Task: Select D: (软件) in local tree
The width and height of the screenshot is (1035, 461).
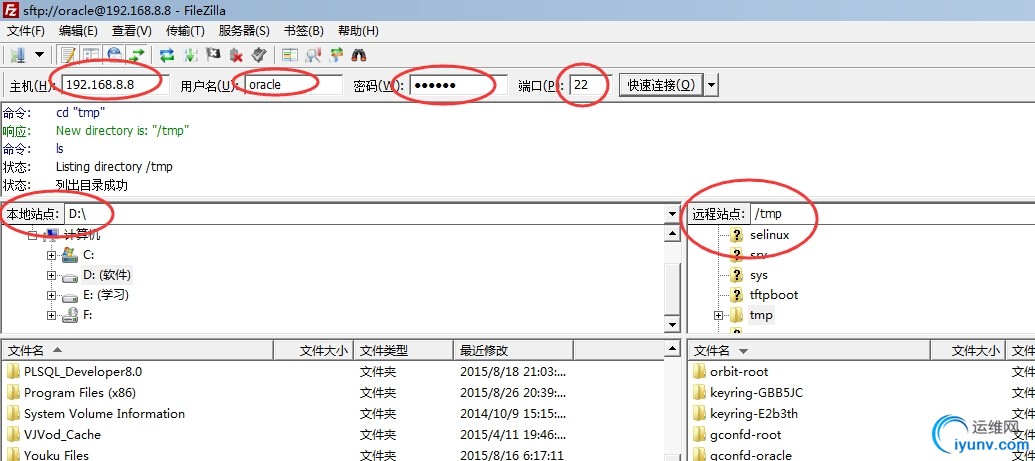Action: coord(107,275)
